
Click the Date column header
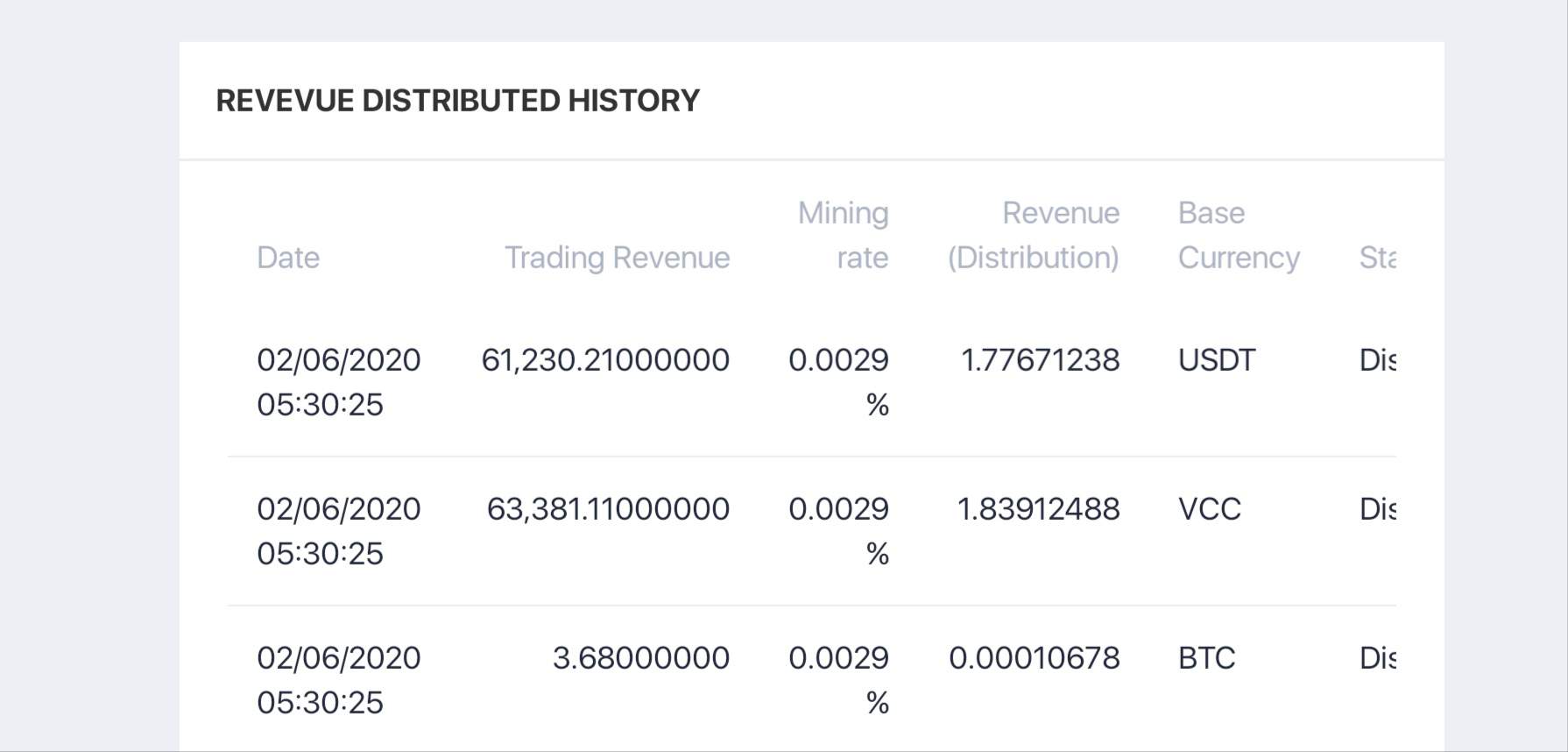pyautogui.click(x=288, y=258)
